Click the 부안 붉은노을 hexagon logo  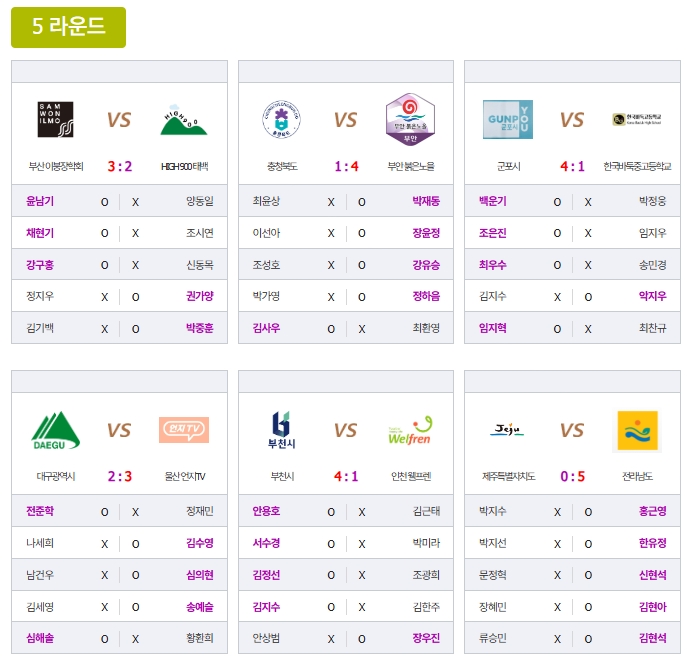(x=410, y=119)
